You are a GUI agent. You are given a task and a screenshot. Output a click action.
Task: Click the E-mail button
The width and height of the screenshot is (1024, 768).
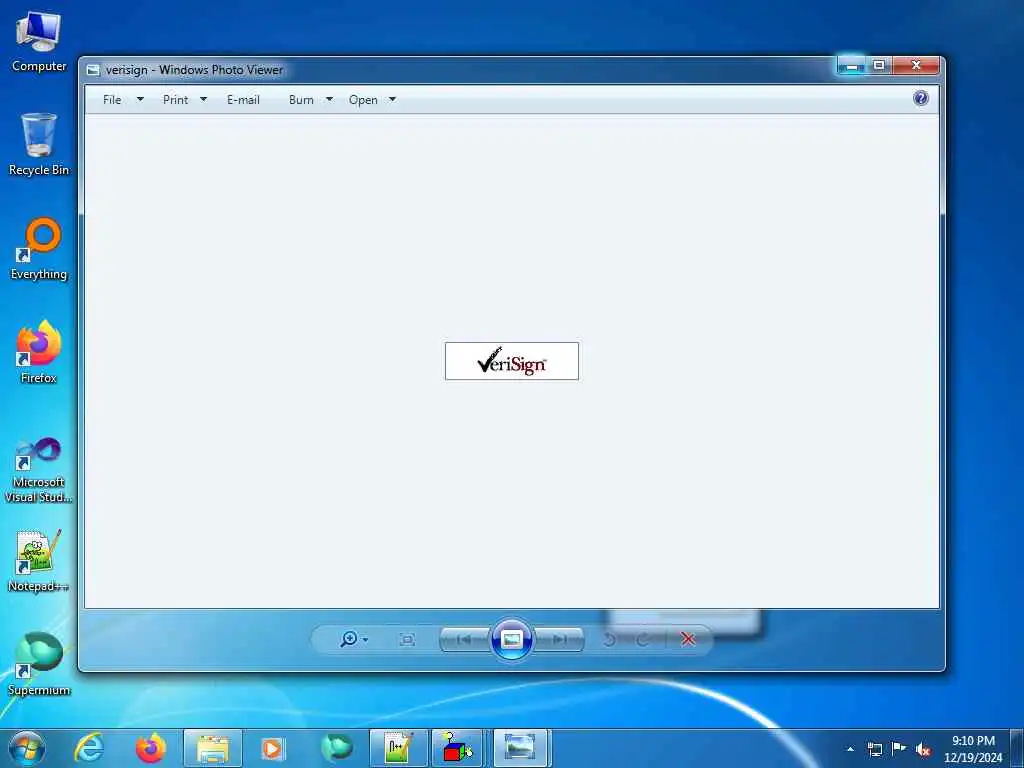pyautogui.click(x=243, y=100)
